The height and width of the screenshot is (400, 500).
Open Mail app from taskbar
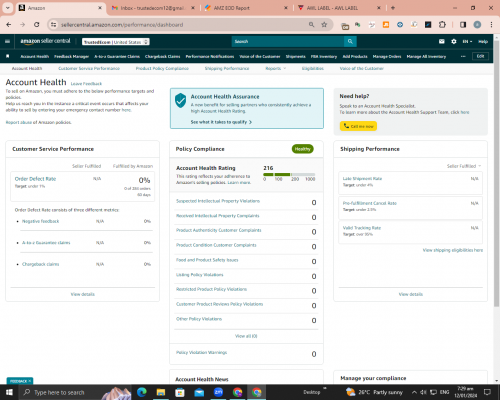tap(199, 392)
